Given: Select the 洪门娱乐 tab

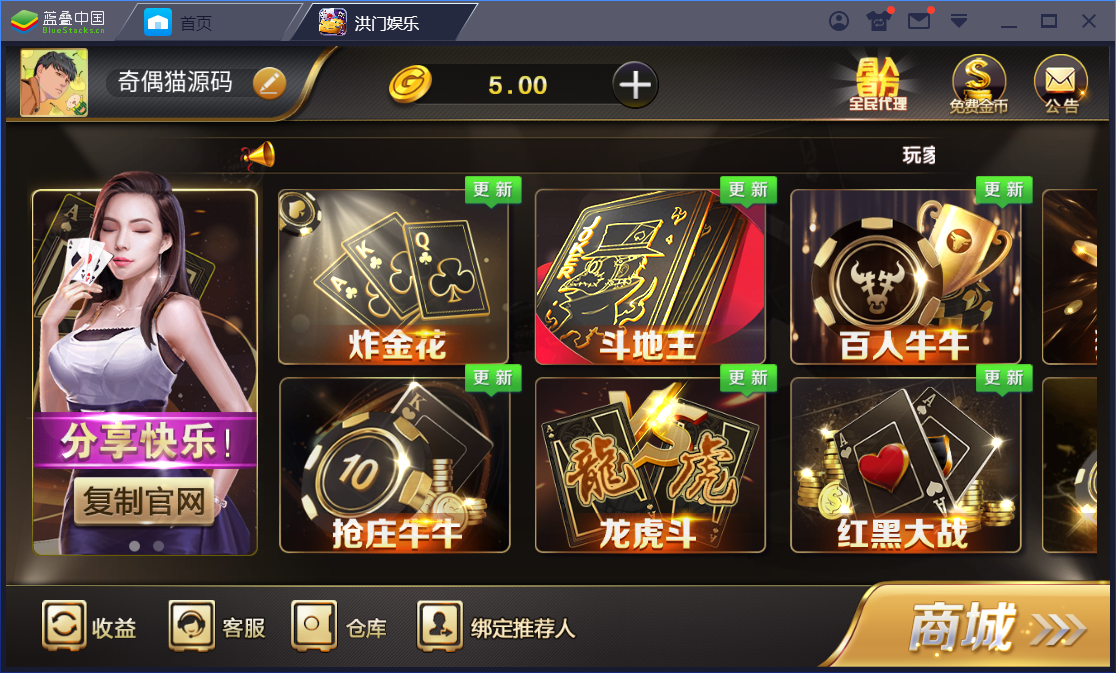Looking at the screenshot, I should pos(369,23).
